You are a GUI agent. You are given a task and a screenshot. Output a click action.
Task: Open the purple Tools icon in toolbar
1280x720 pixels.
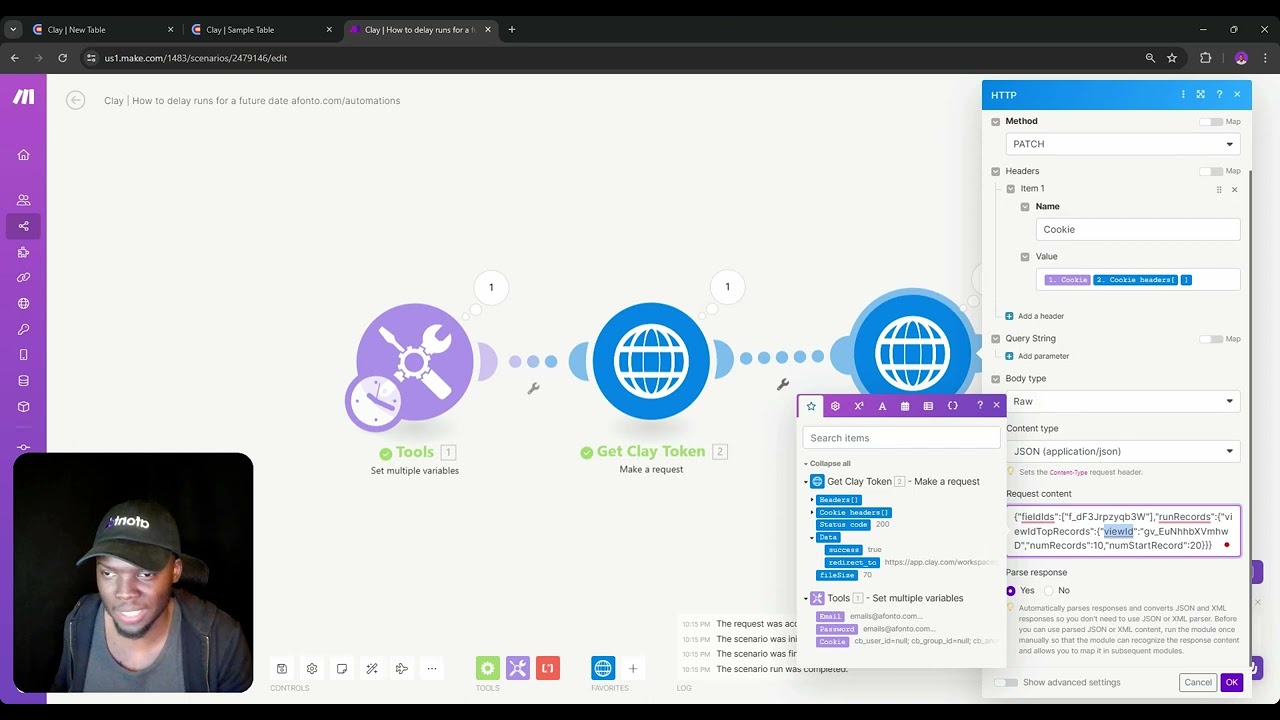click(518, 668)
